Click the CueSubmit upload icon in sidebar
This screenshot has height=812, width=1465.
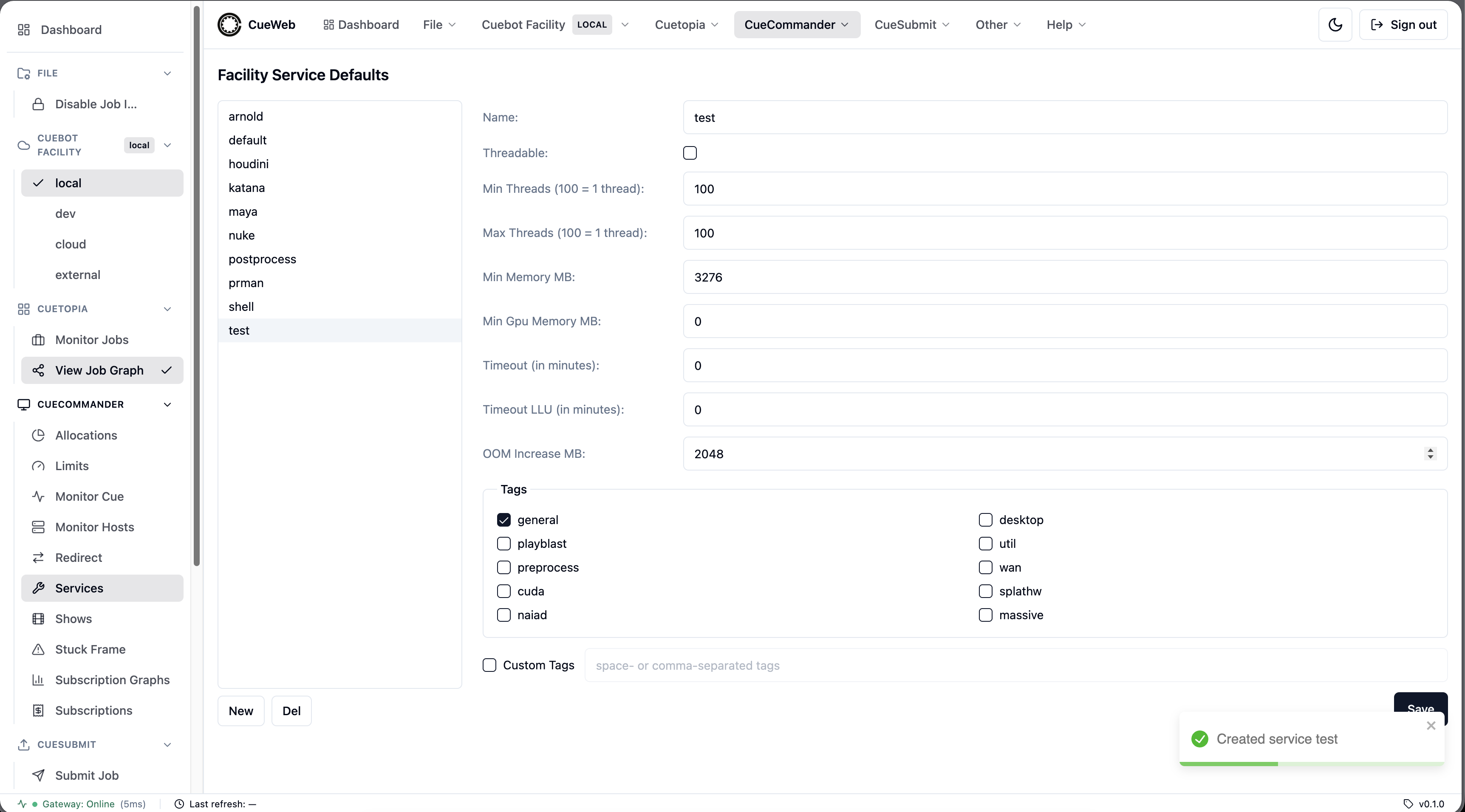(x=23, y=744)
